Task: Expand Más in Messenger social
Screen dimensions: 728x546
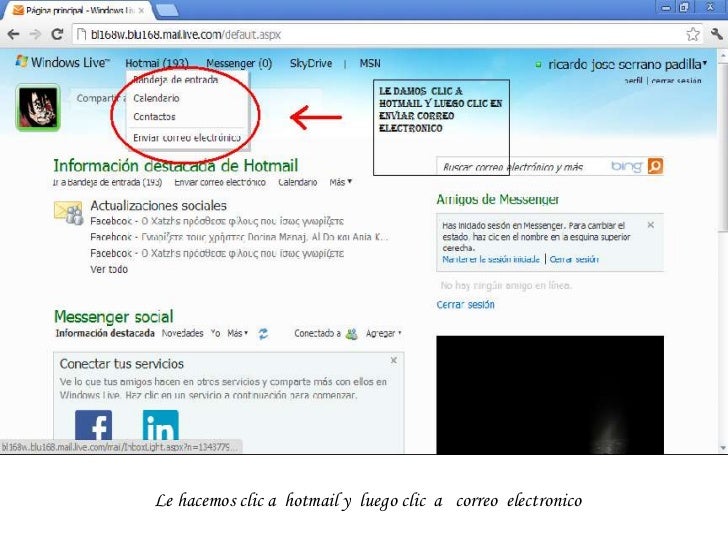Action: click(237, 333)
